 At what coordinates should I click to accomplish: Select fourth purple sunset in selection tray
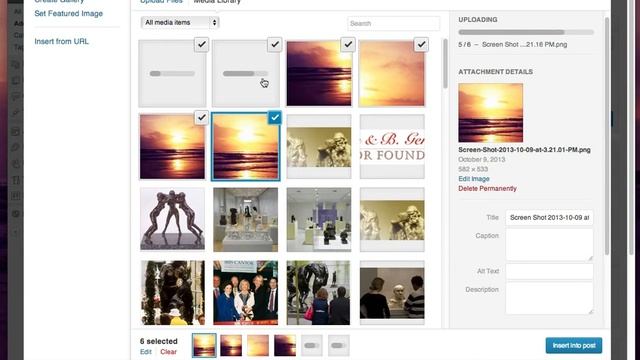(285, 345)
